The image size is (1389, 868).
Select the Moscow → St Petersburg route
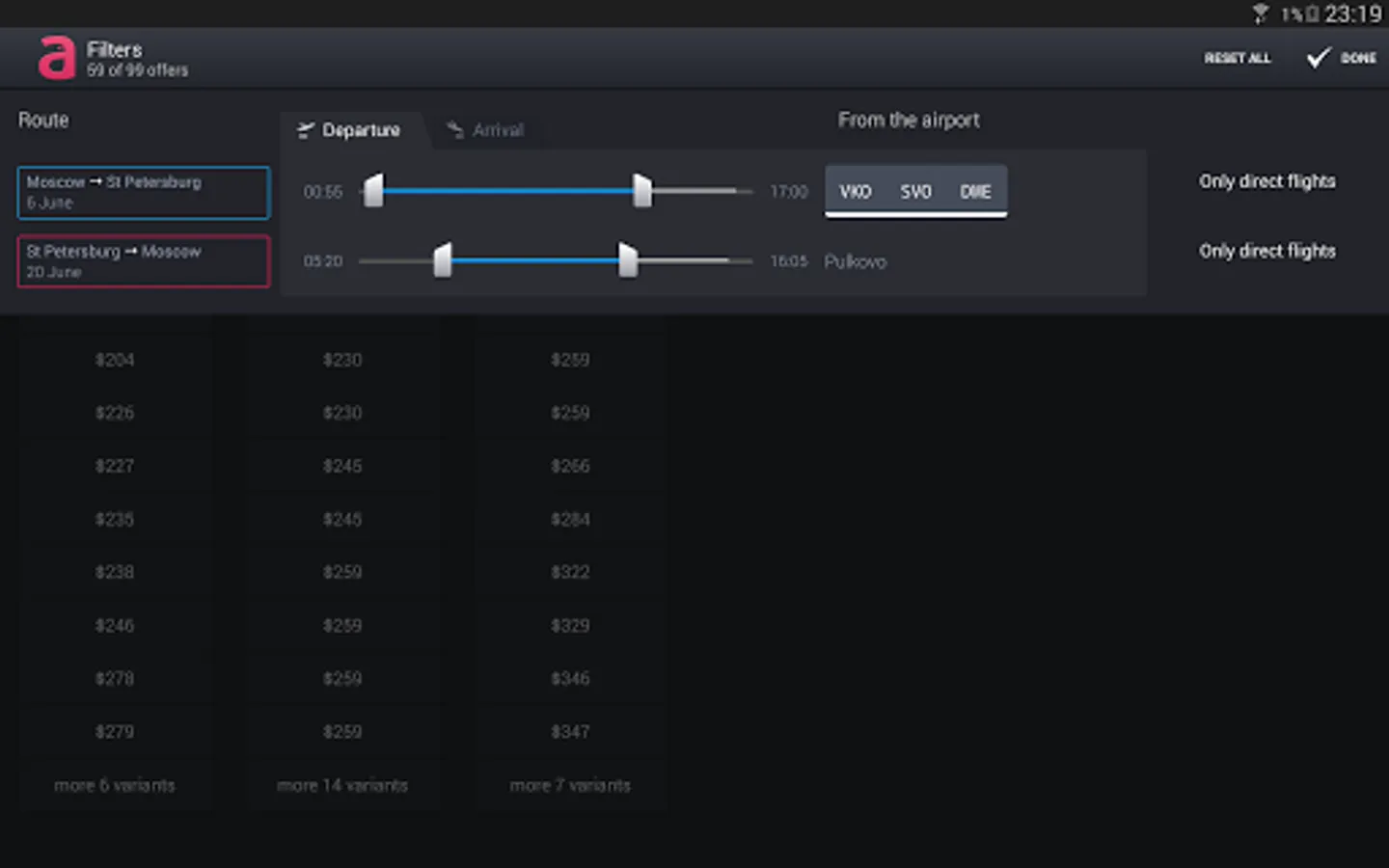[x=143, y=193]
